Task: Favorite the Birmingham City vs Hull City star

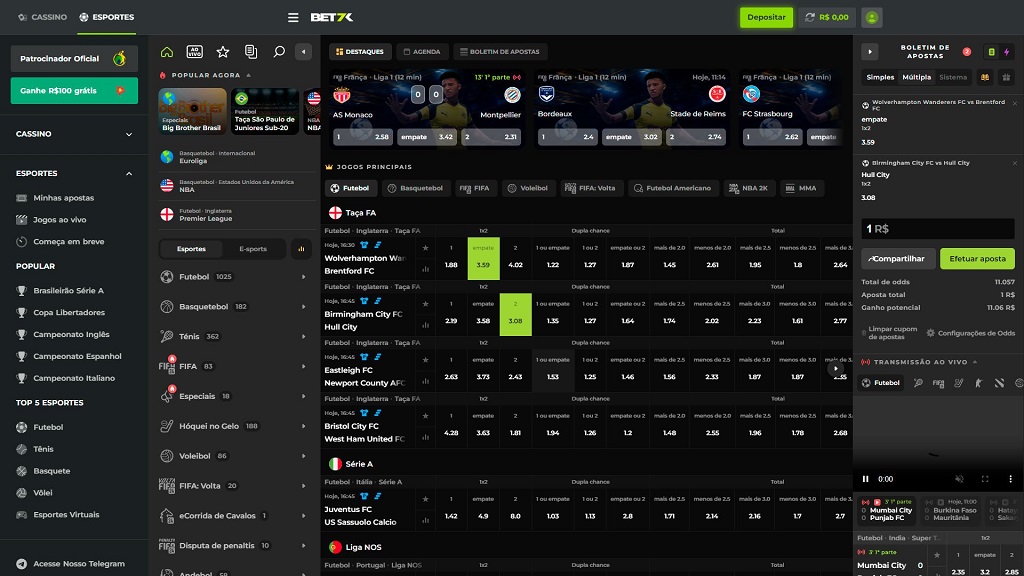Action: click(426, 304)
